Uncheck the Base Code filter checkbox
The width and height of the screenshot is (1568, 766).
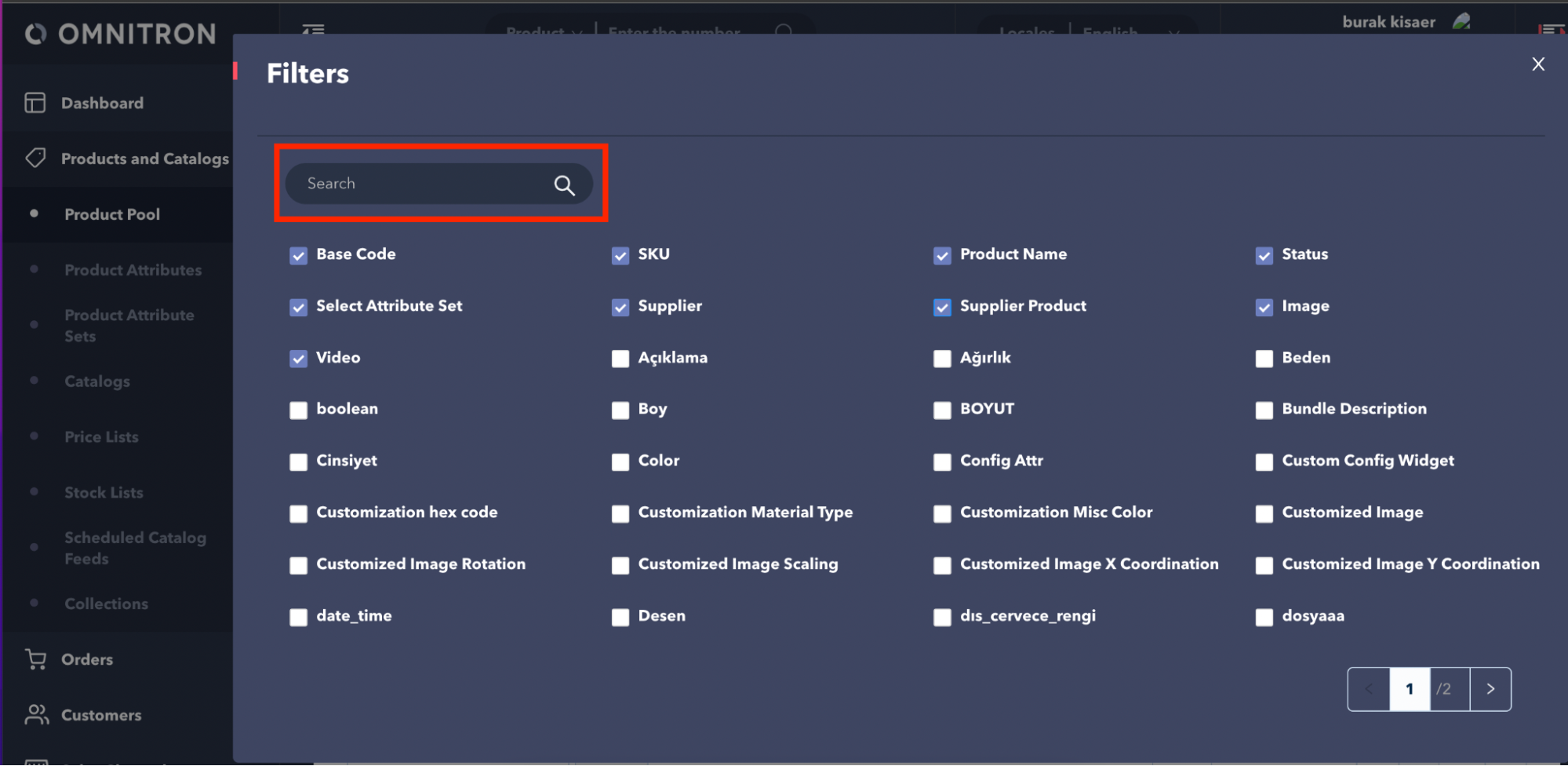tap(298, 256)
